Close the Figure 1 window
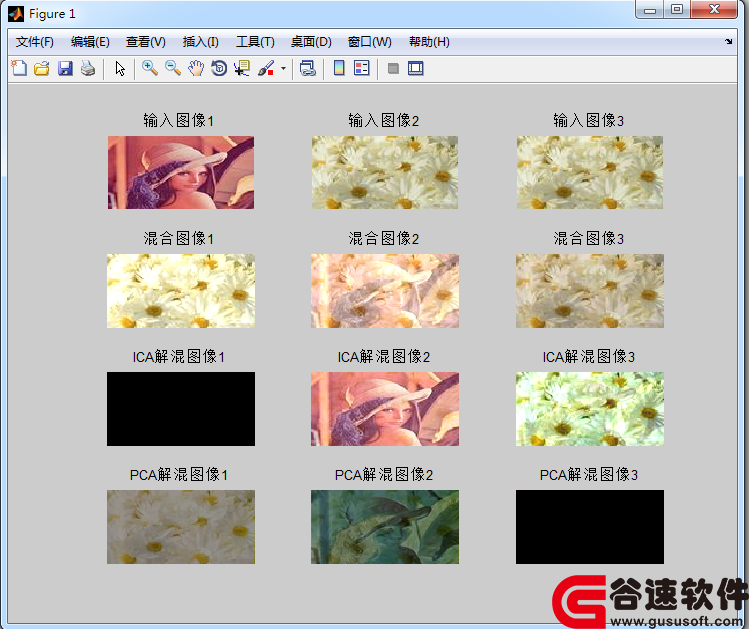The width and height of the screenshot is (749, 629). (x=714, y=10)
